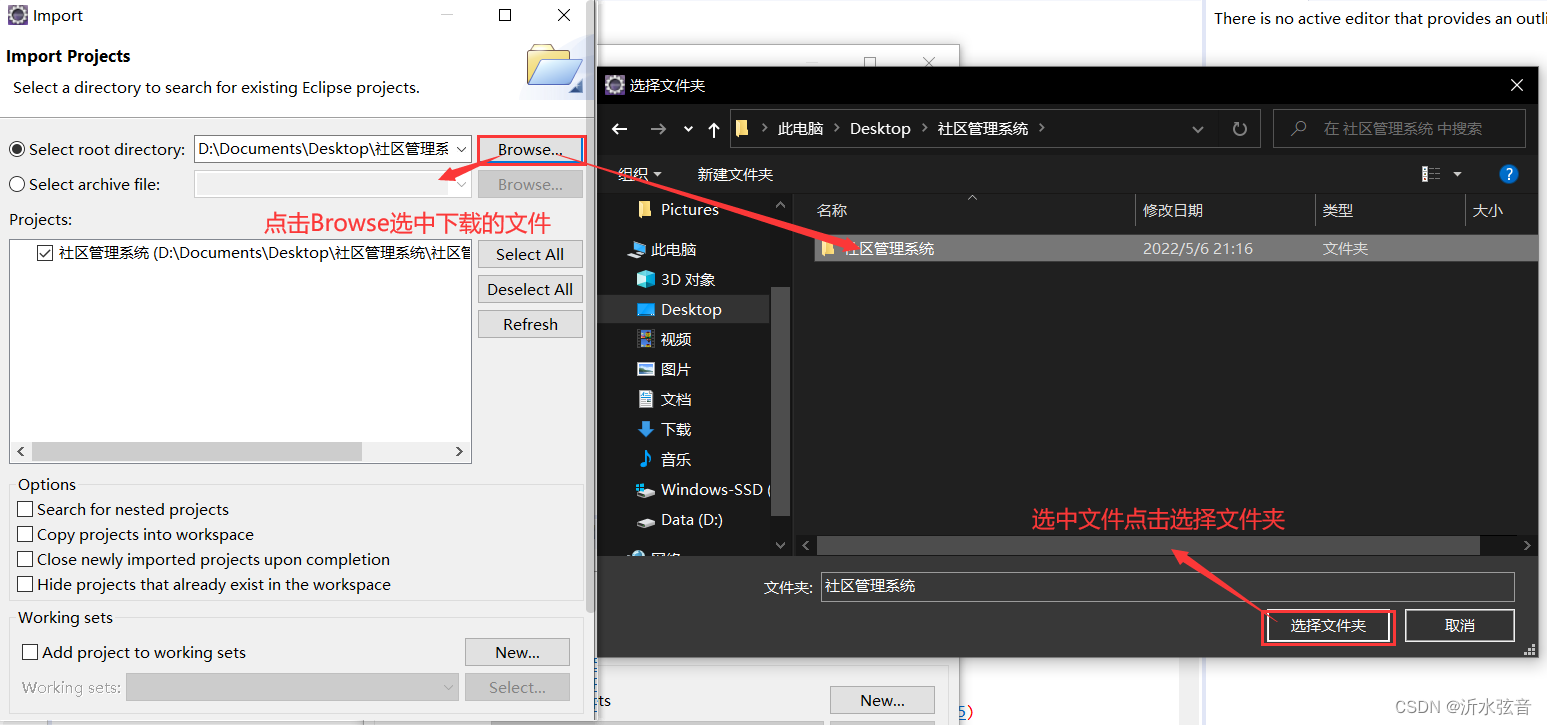Image resolution: width=1547 pixels, height=725 pixels.
Task: Click New working set button in Import dialog
Action: 517,652
